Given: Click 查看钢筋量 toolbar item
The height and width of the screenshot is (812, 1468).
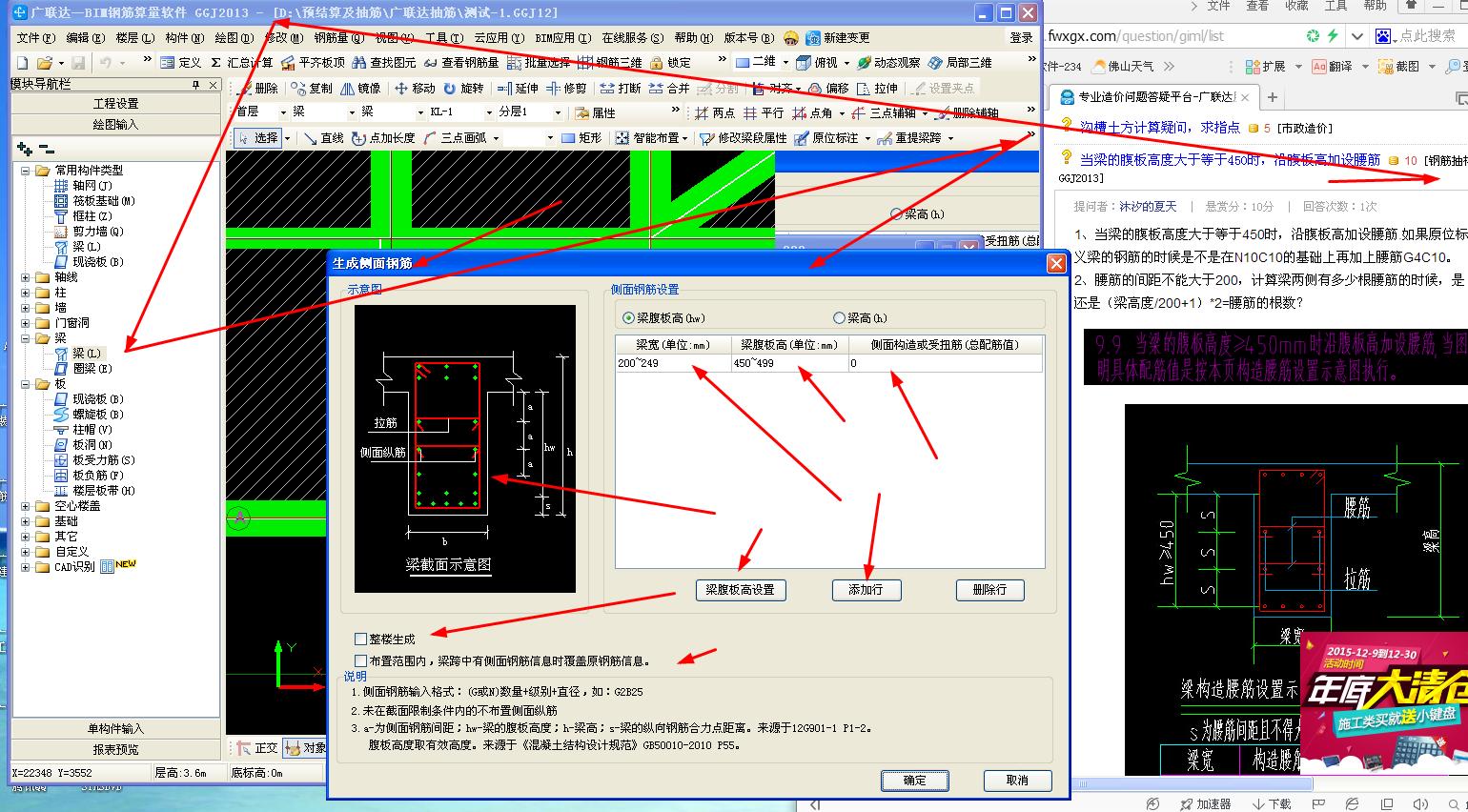Looking at the screenshot, I should [x=461, y=62].
